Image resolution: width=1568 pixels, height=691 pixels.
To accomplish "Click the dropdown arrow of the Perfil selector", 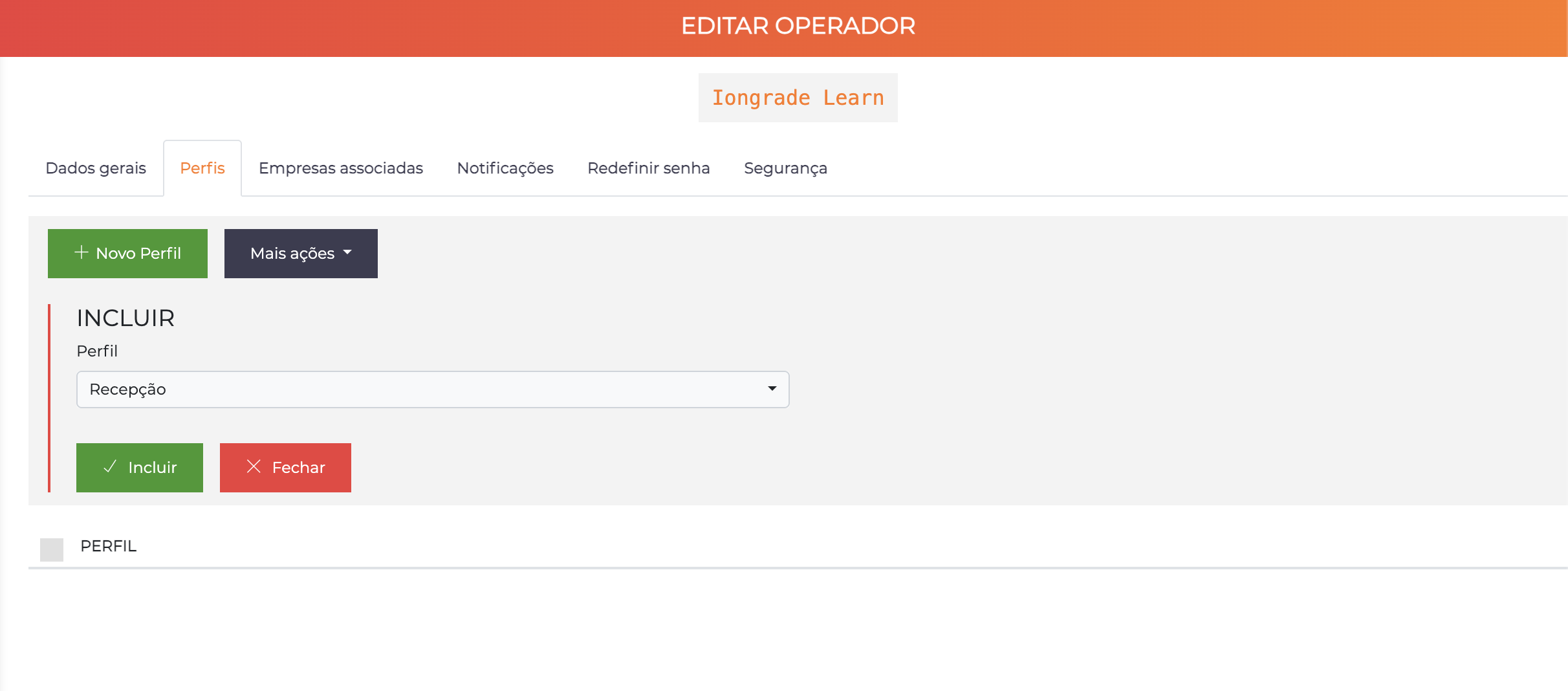I will (772, 389).
